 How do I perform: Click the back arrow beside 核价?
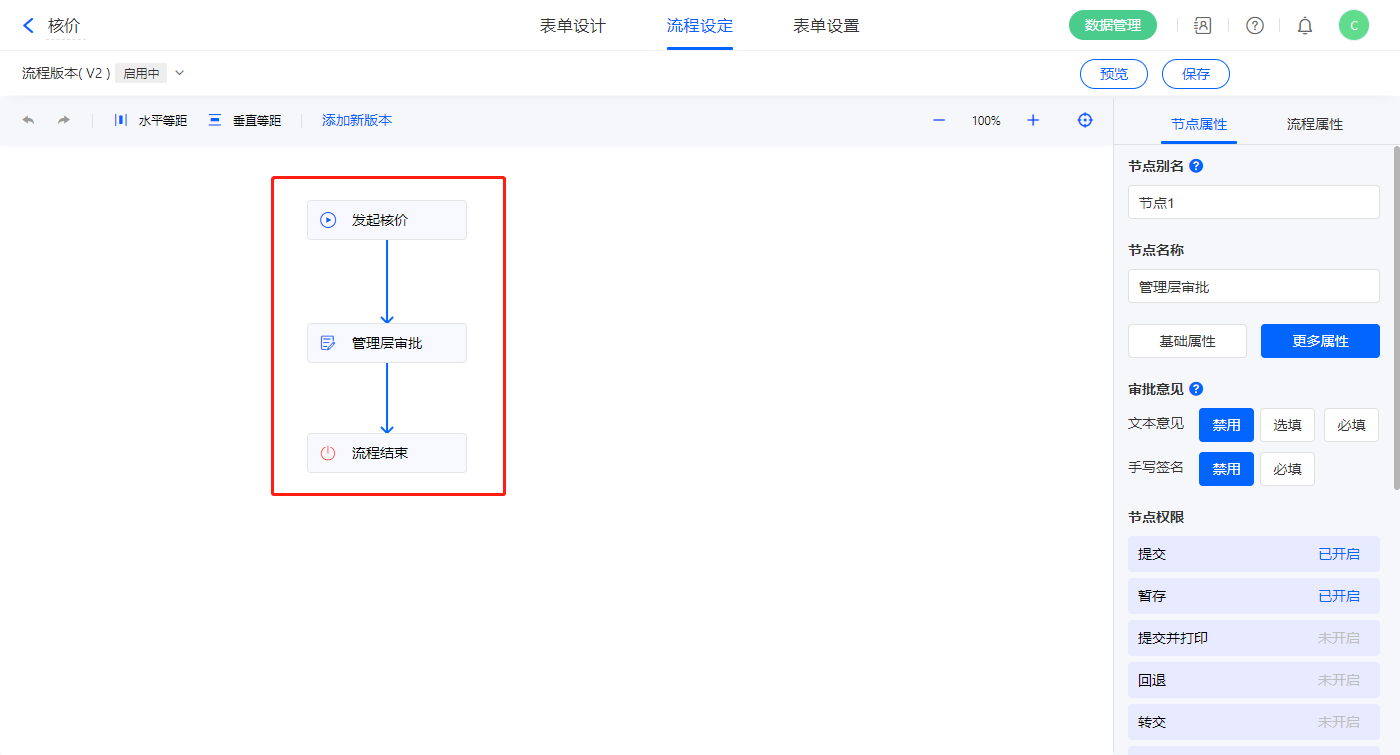tap(28, 26)
